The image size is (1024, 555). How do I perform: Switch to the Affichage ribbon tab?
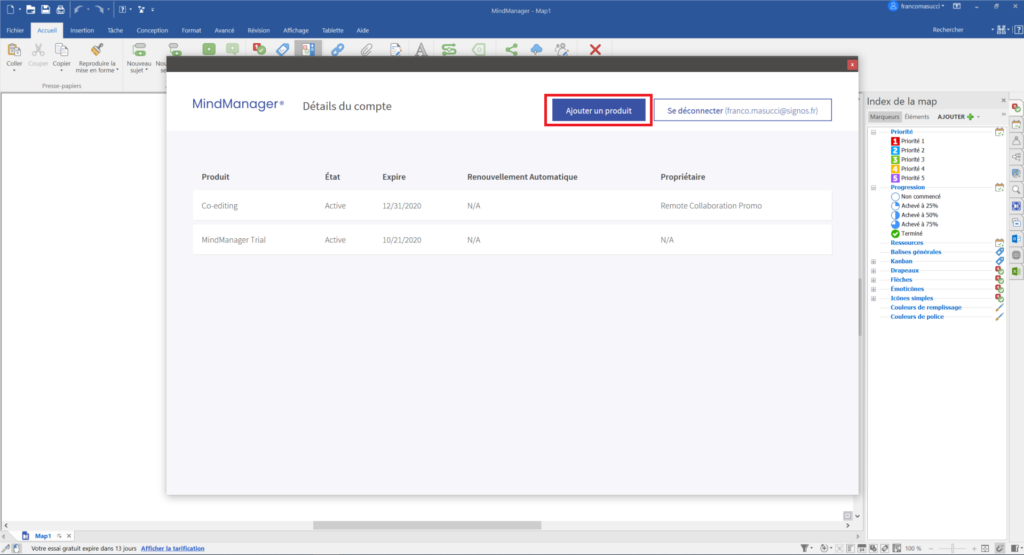pos(296,30)
